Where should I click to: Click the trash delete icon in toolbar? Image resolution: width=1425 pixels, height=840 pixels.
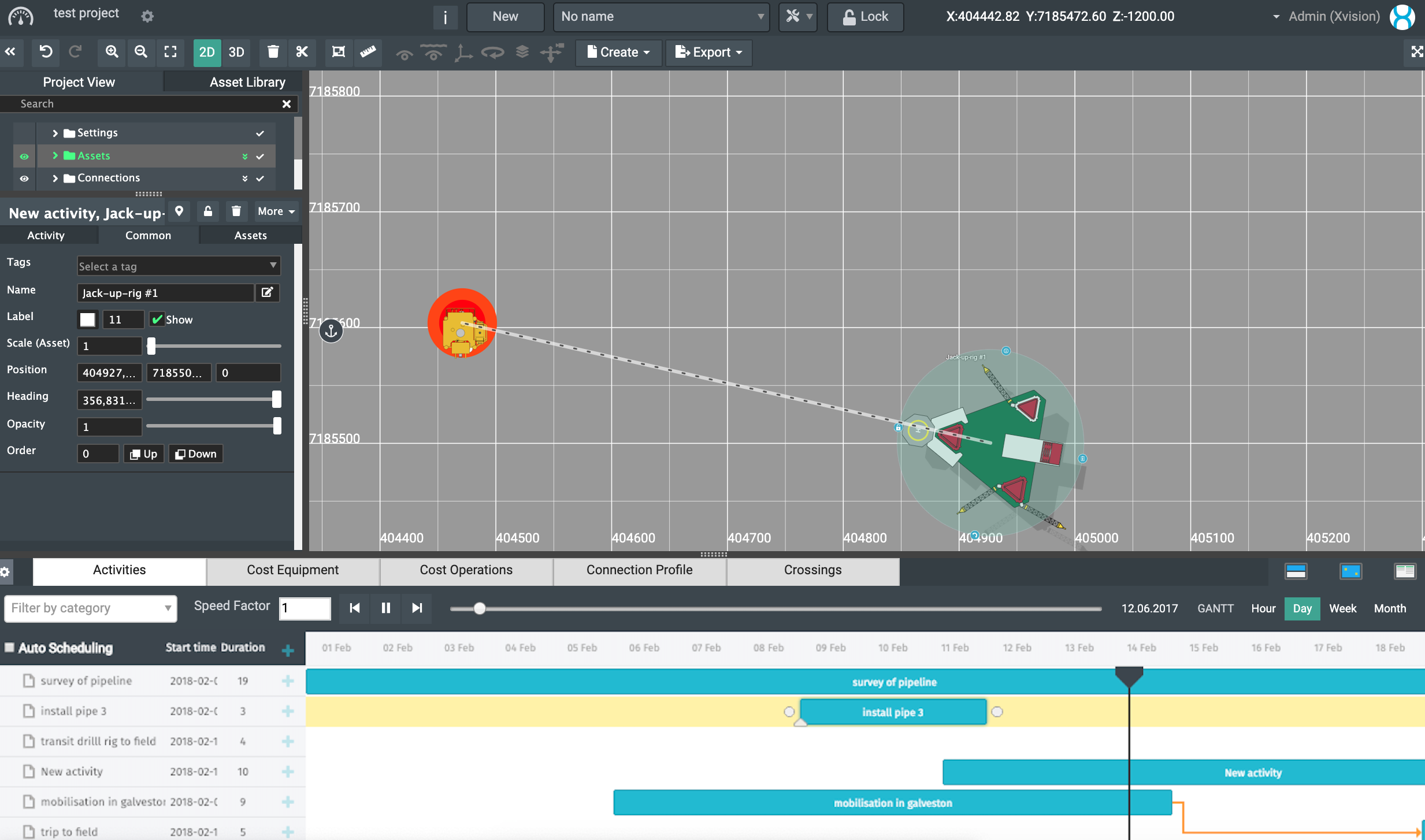click(273, 52)
